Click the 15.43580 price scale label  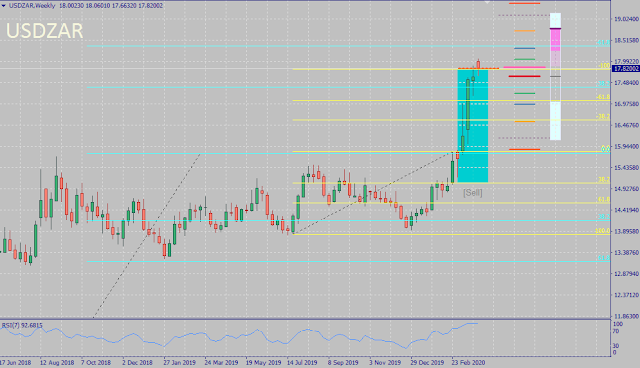[x=627, y=168]
